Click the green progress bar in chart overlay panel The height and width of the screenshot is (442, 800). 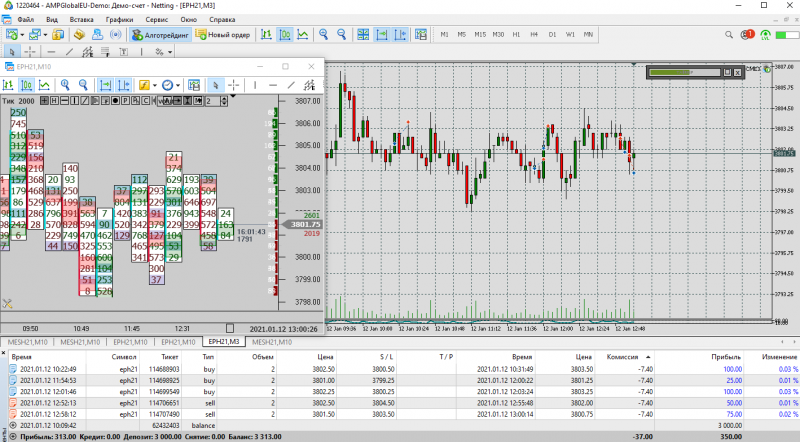tap(685, 72)
